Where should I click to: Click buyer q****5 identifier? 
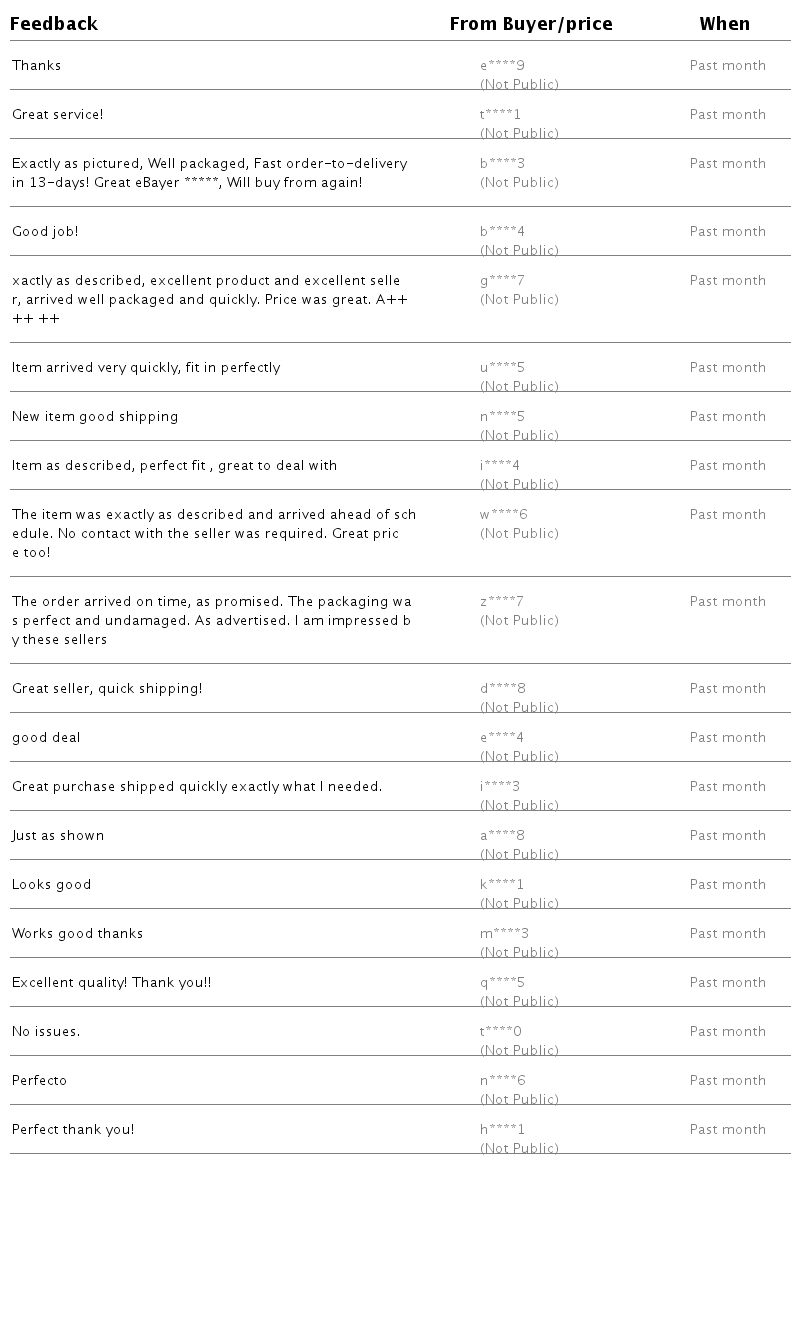tap(502, 983)
